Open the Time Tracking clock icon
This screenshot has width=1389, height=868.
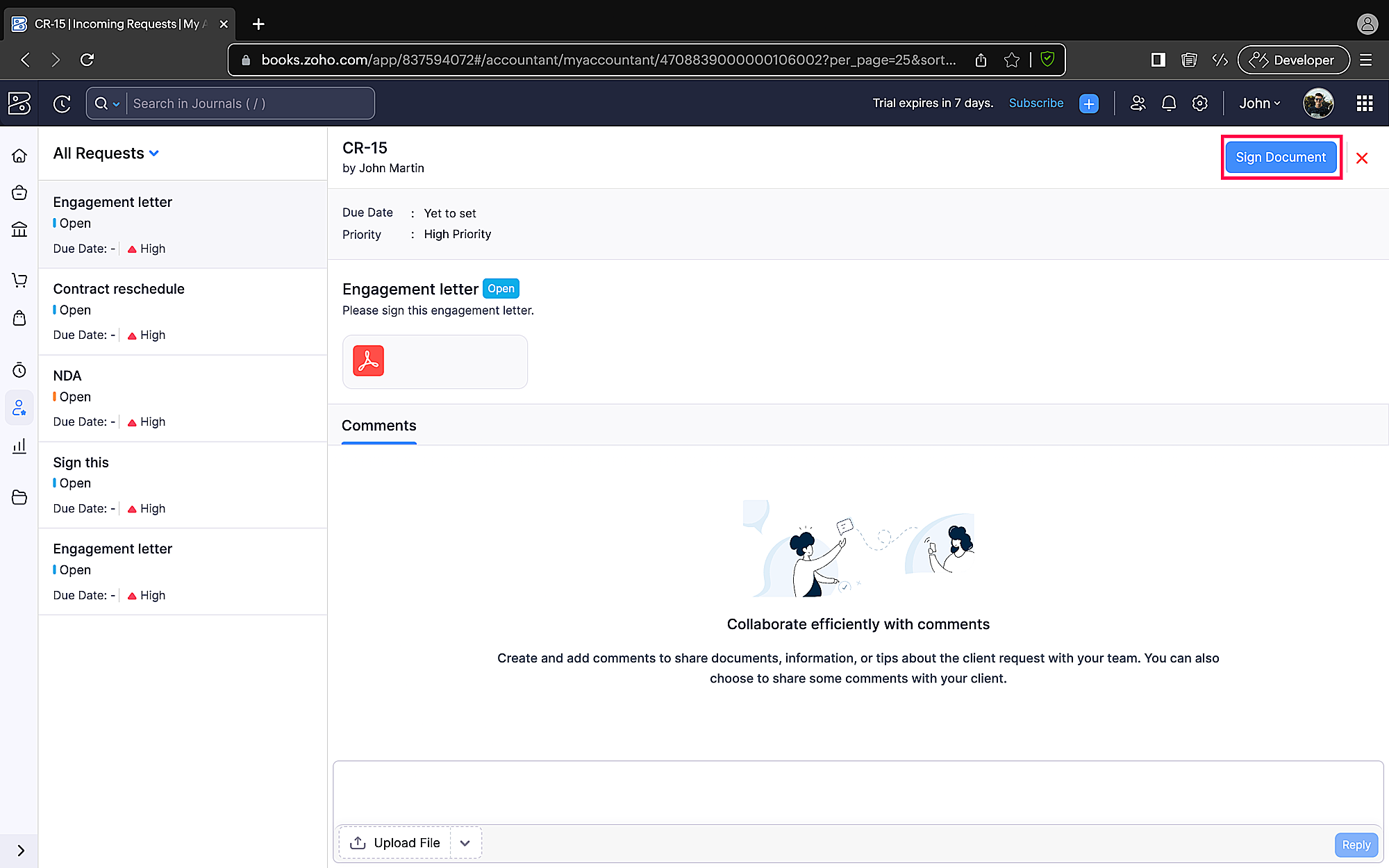coord(19,370)
